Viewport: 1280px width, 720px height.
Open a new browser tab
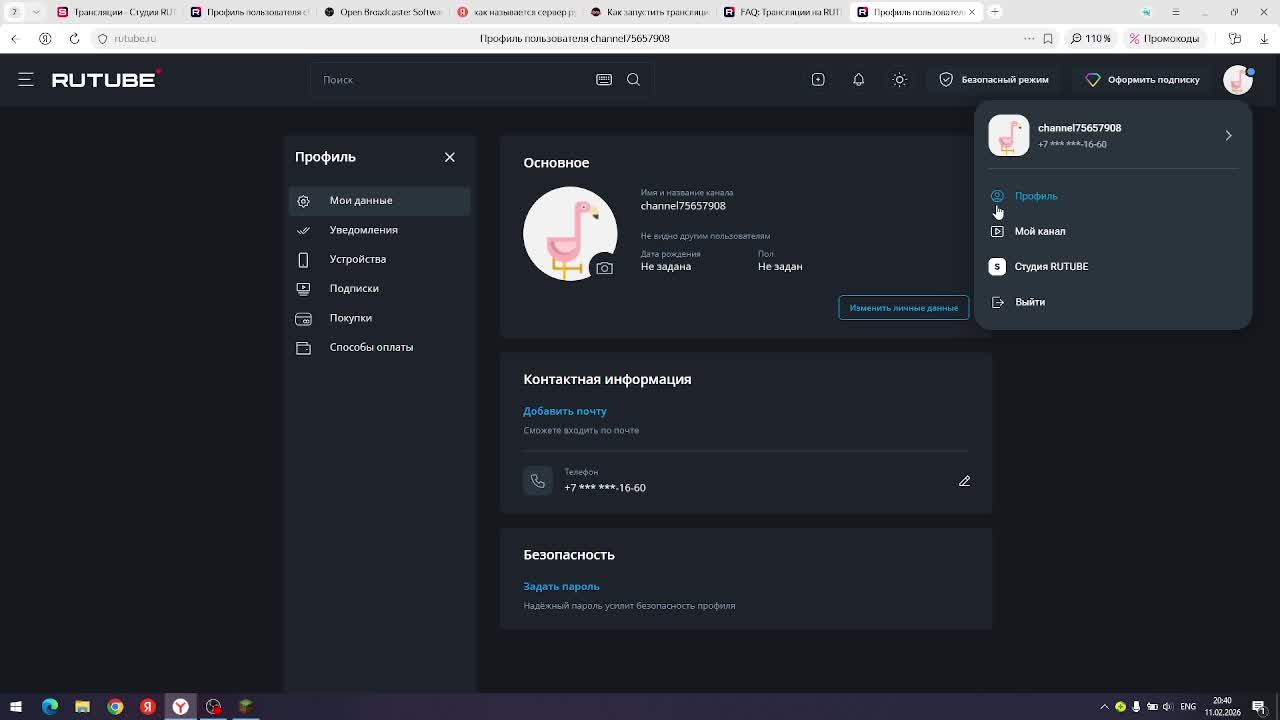tap(995, 12)
